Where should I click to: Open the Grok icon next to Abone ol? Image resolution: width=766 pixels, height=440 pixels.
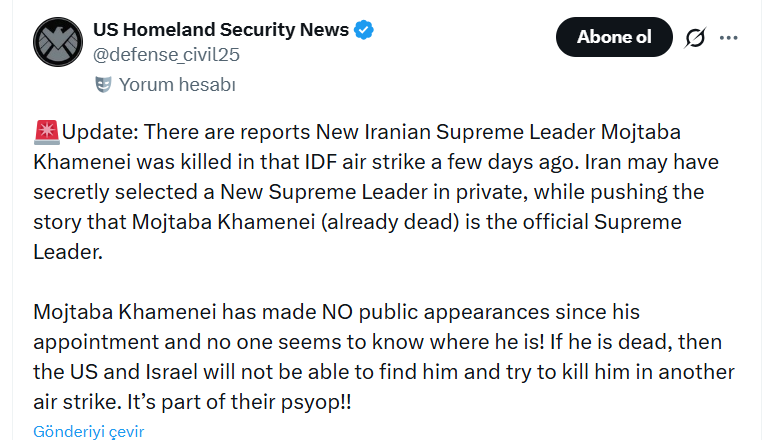[x=695, y=39]
